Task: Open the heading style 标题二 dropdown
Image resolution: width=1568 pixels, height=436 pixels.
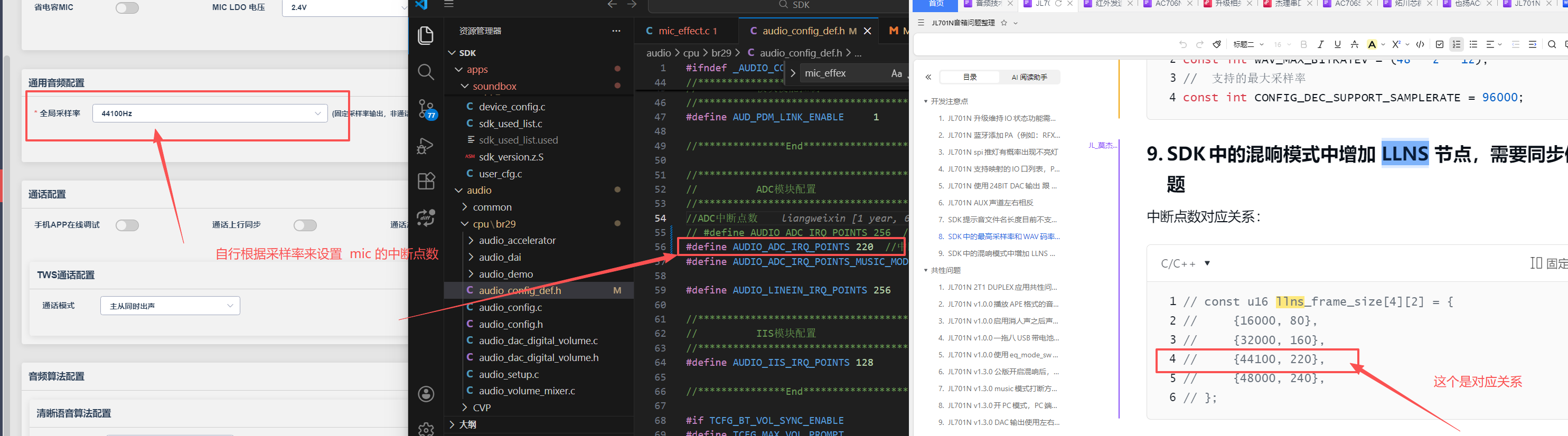Action: 1248,44
